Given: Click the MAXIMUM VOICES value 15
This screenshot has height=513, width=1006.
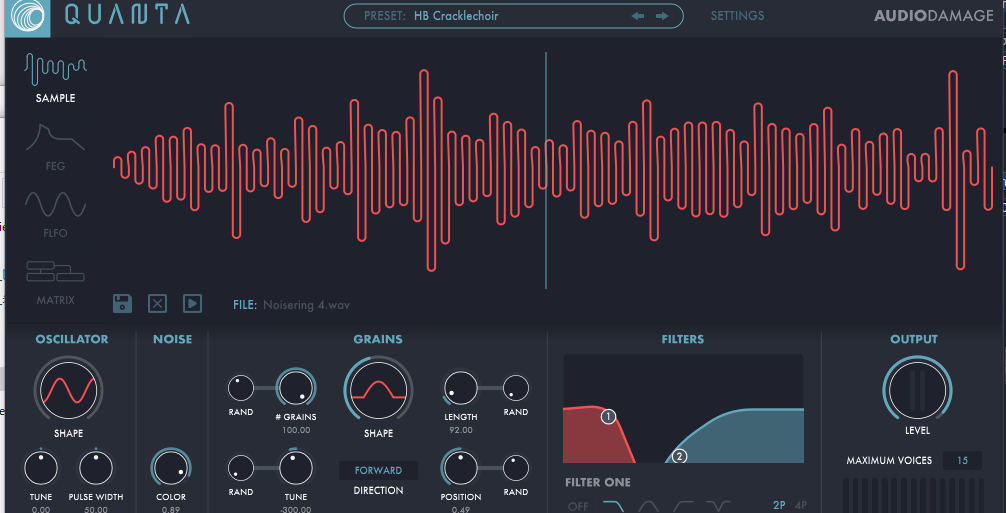Looking at the screenshot, I should [962, 460].
